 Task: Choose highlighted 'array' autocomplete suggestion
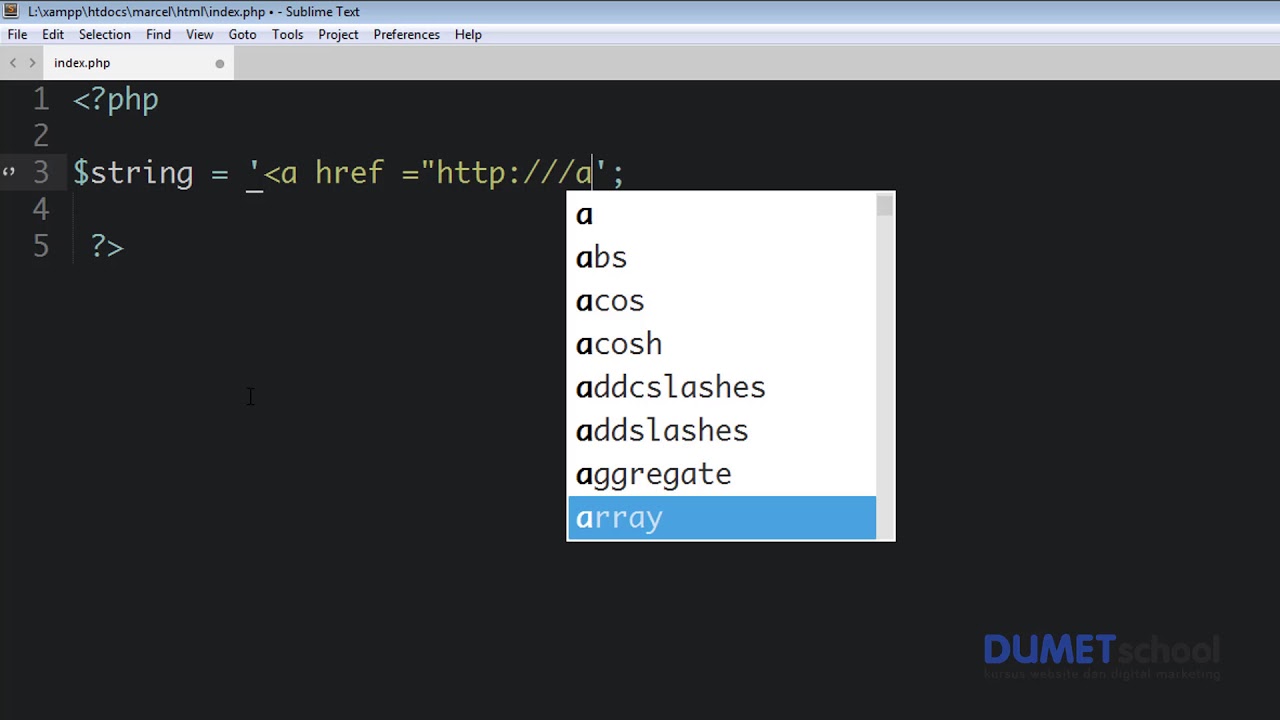[x=721, y=518]
